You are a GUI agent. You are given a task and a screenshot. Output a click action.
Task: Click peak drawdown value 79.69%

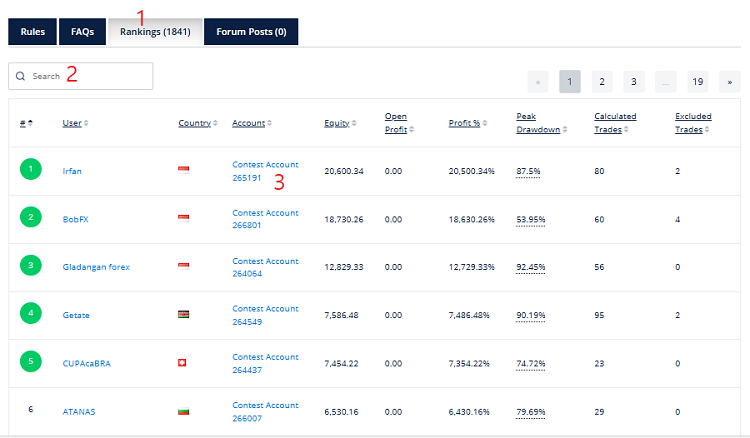530,412
